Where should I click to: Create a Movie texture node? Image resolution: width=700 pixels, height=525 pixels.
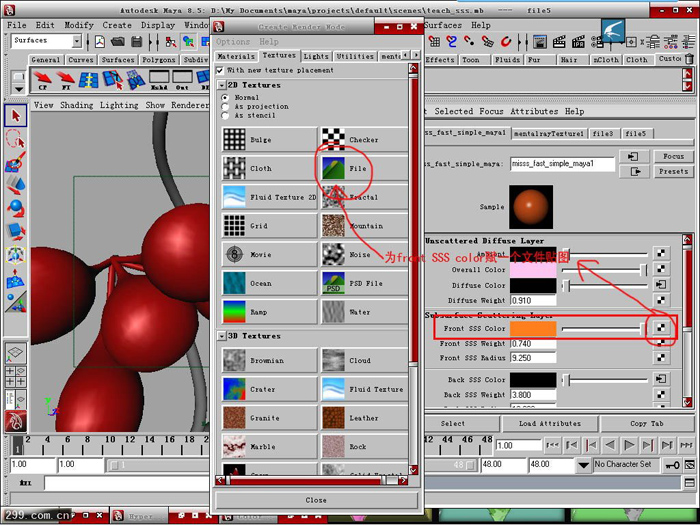click(269, 254)
